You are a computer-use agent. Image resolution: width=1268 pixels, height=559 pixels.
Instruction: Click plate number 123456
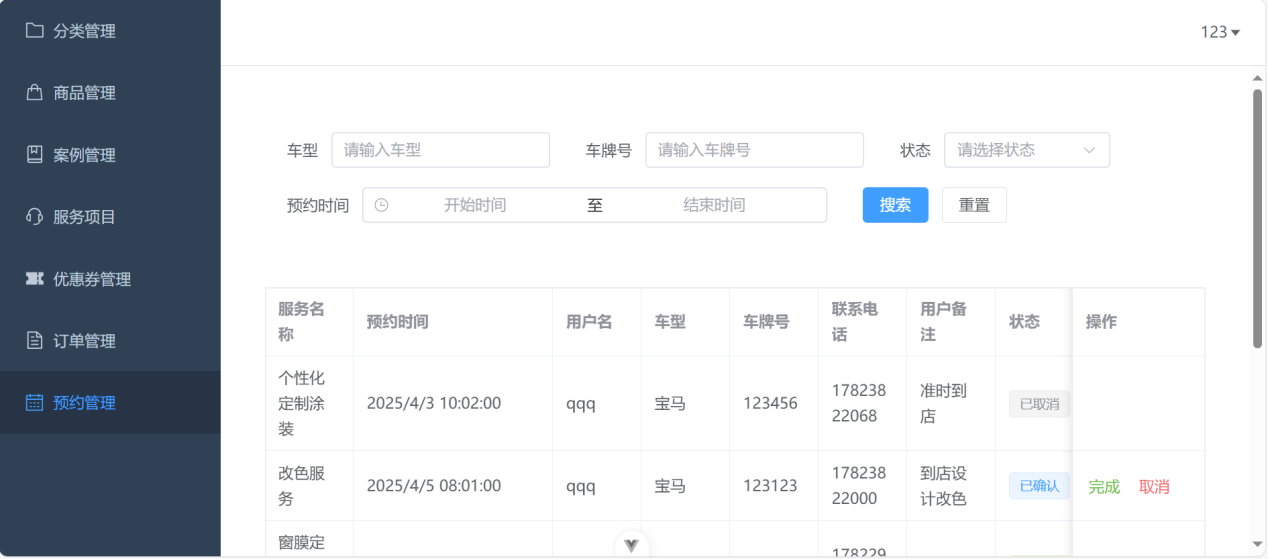click(x=770, y=404)
